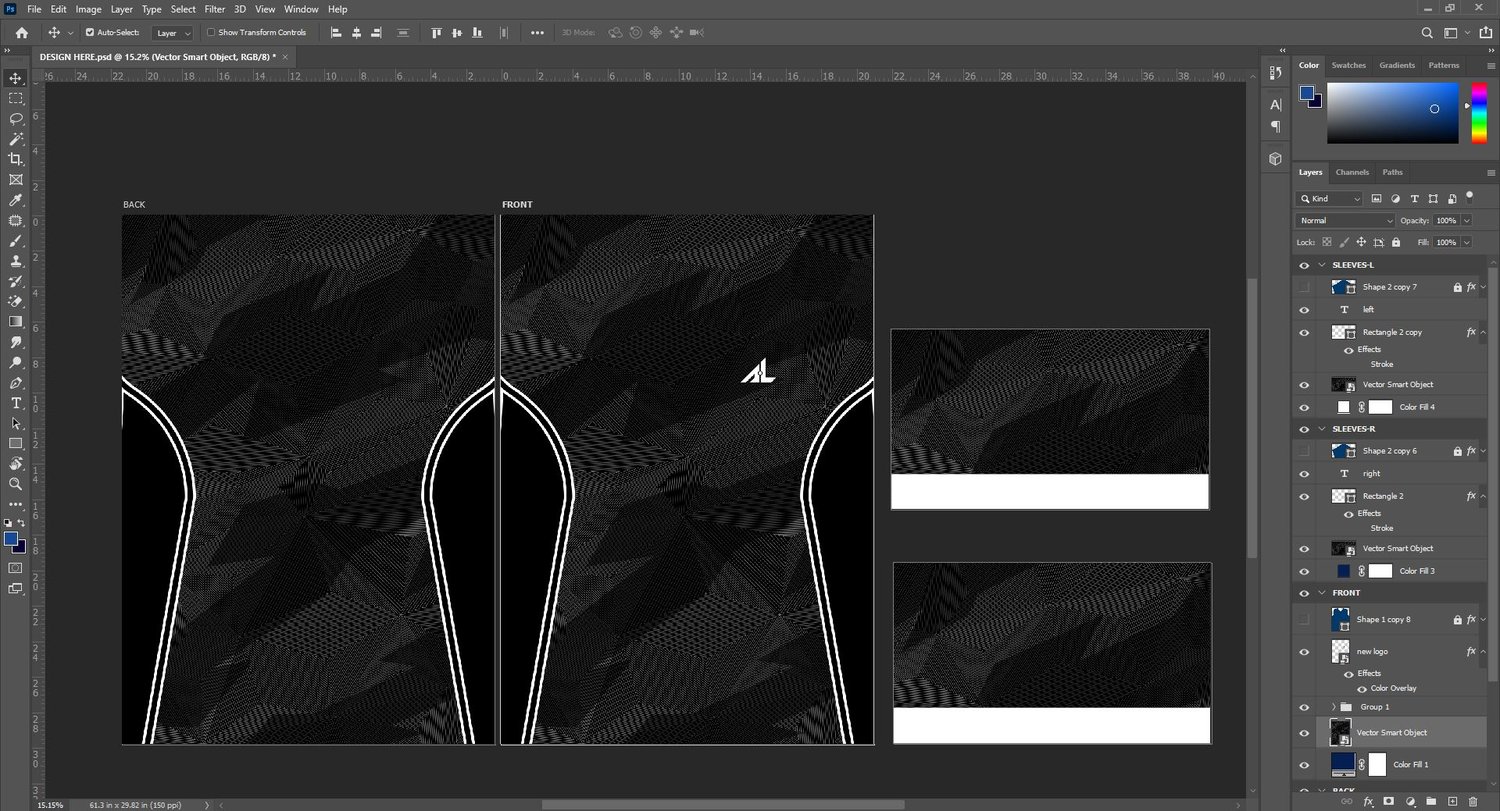
Task: Hide the SLEEVES-L group
Action: click(x=1304, y=265)
